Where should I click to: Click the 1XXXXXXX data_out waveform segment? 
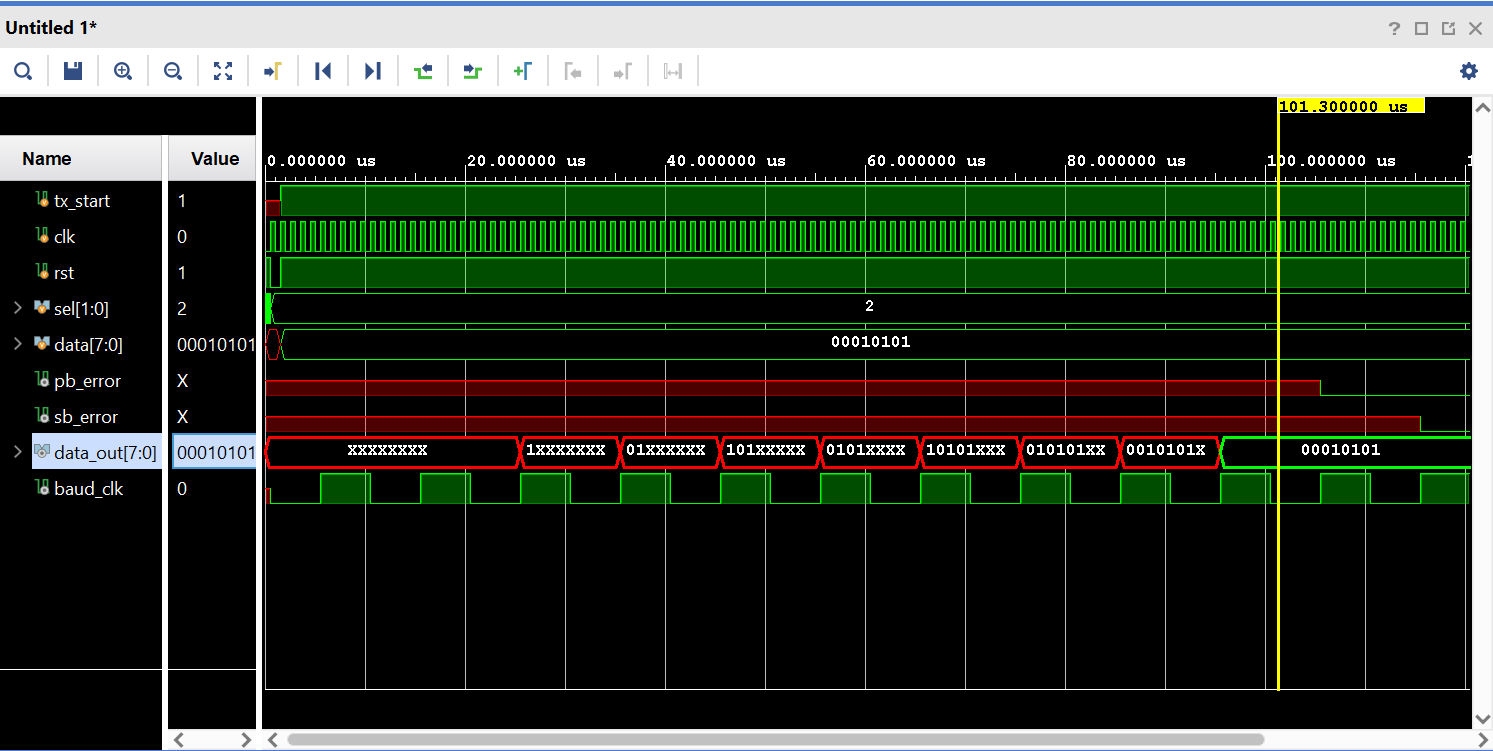pyautogui.click(x=570, y=451)
